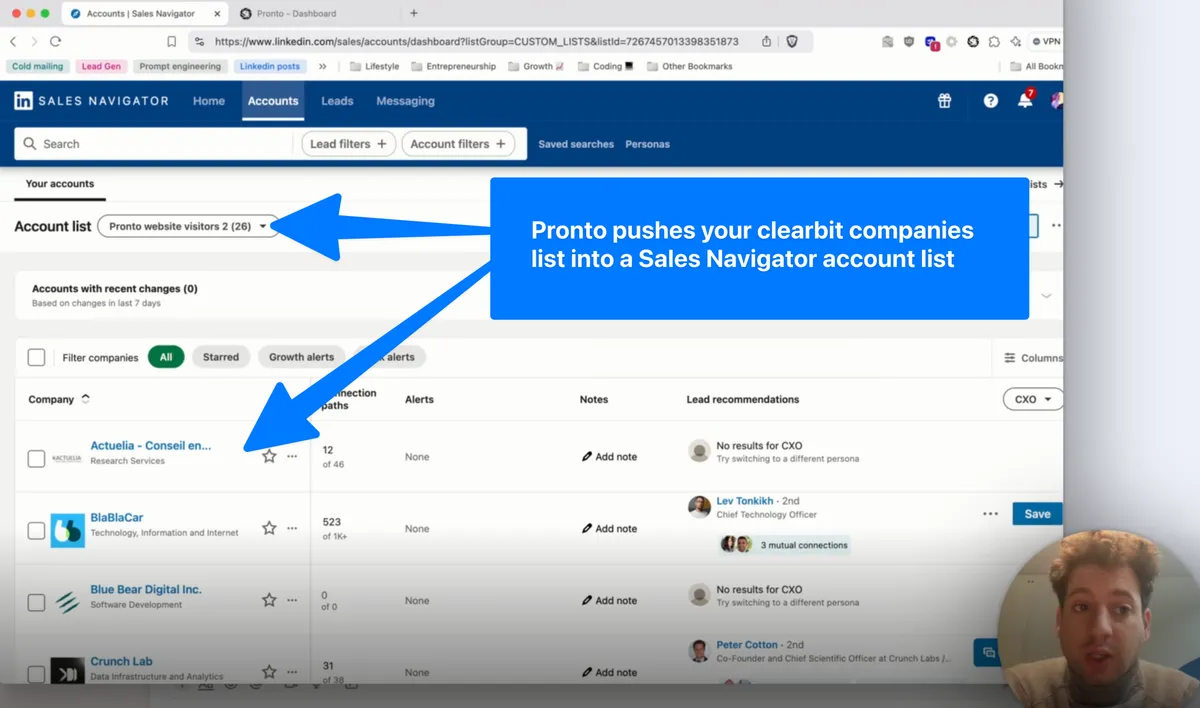
Task: Open the Other Bookmarks folder
Action: pos(689,67)
